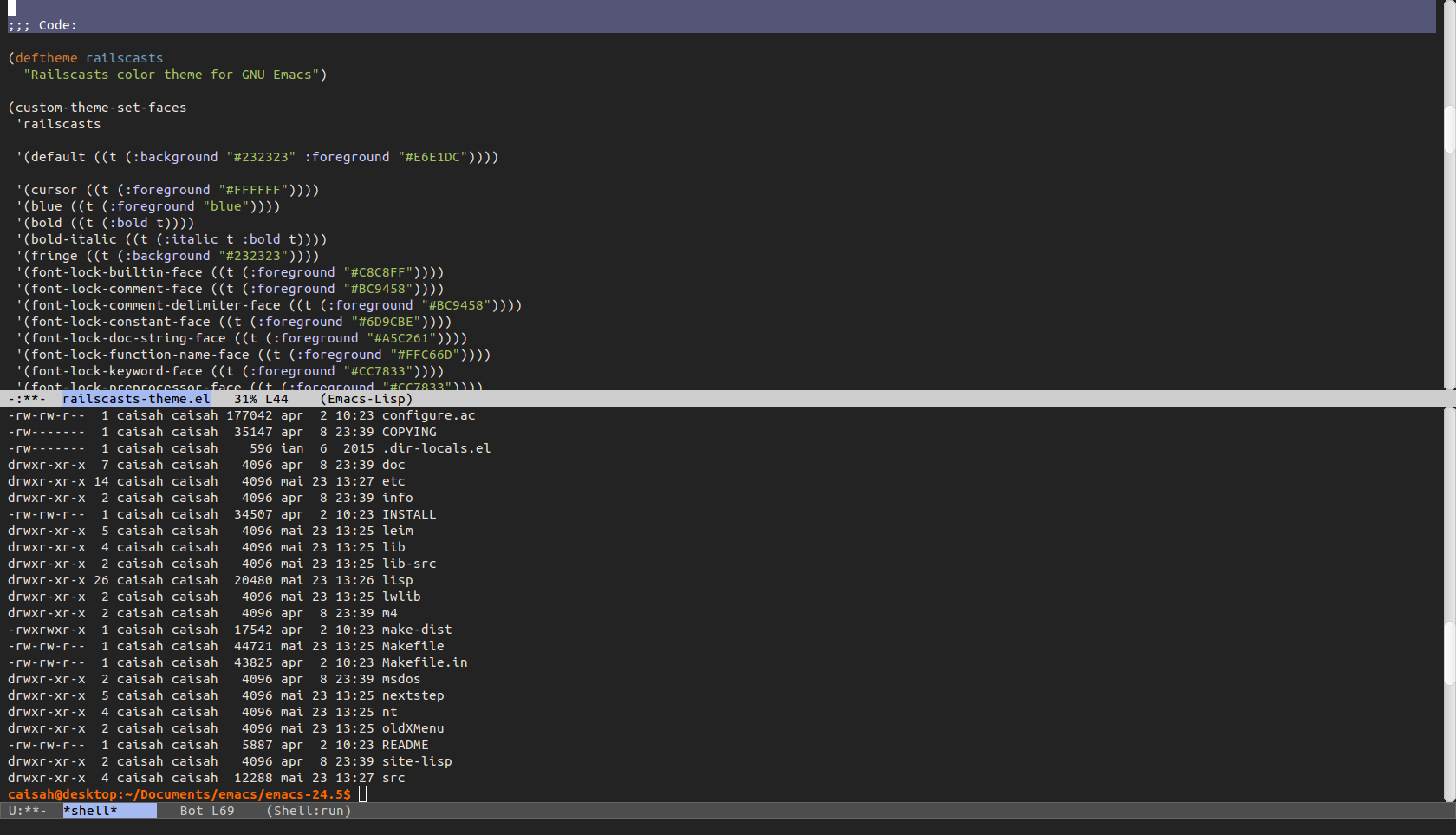This screenshot has height=835, width=1456.
Task: Click the railscasts-theme.el buffer name in mode line
Action: [x=136, y=399]
